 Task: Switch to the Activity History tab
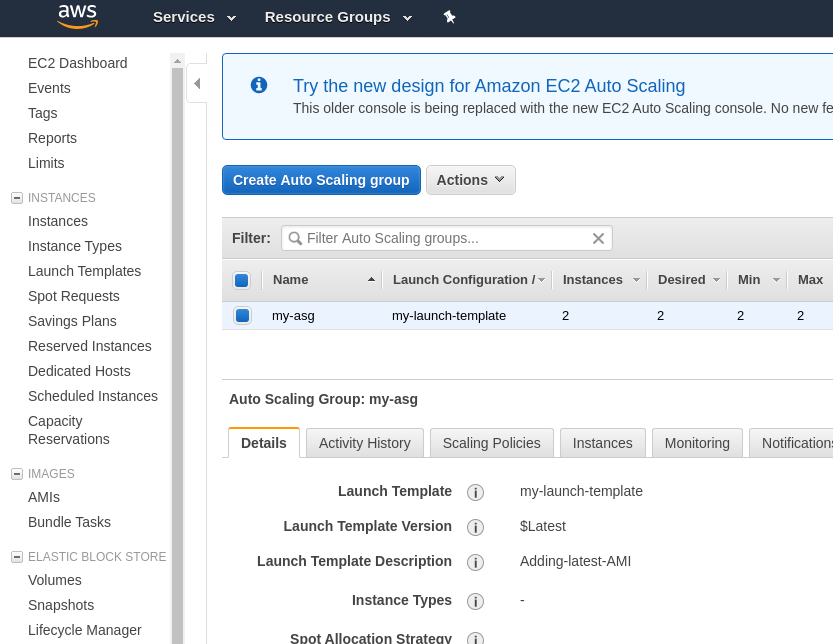[365, 443]
